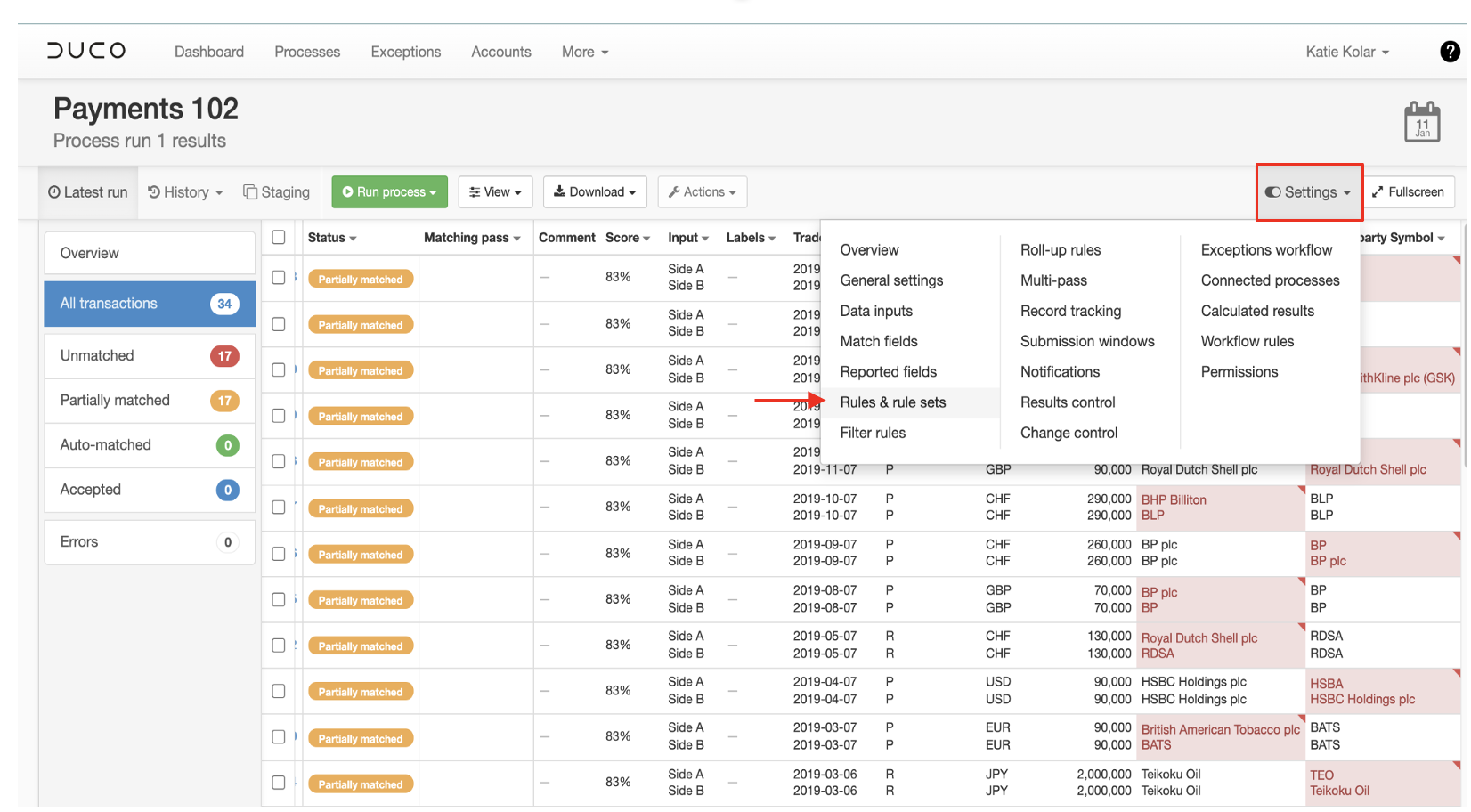Tick checkbox for the 2019-03-07 row

(279, 736)
